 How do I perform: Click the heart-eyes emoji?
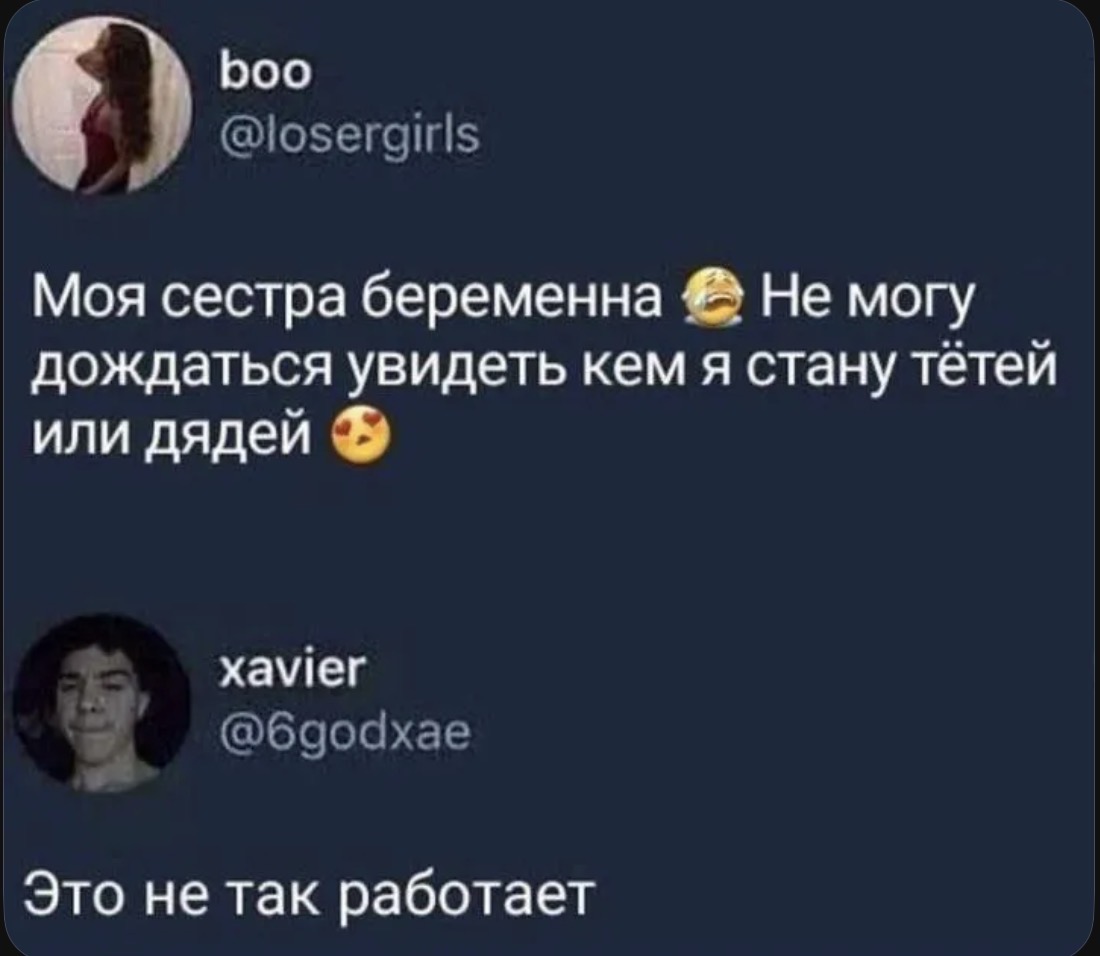[360, 436]
